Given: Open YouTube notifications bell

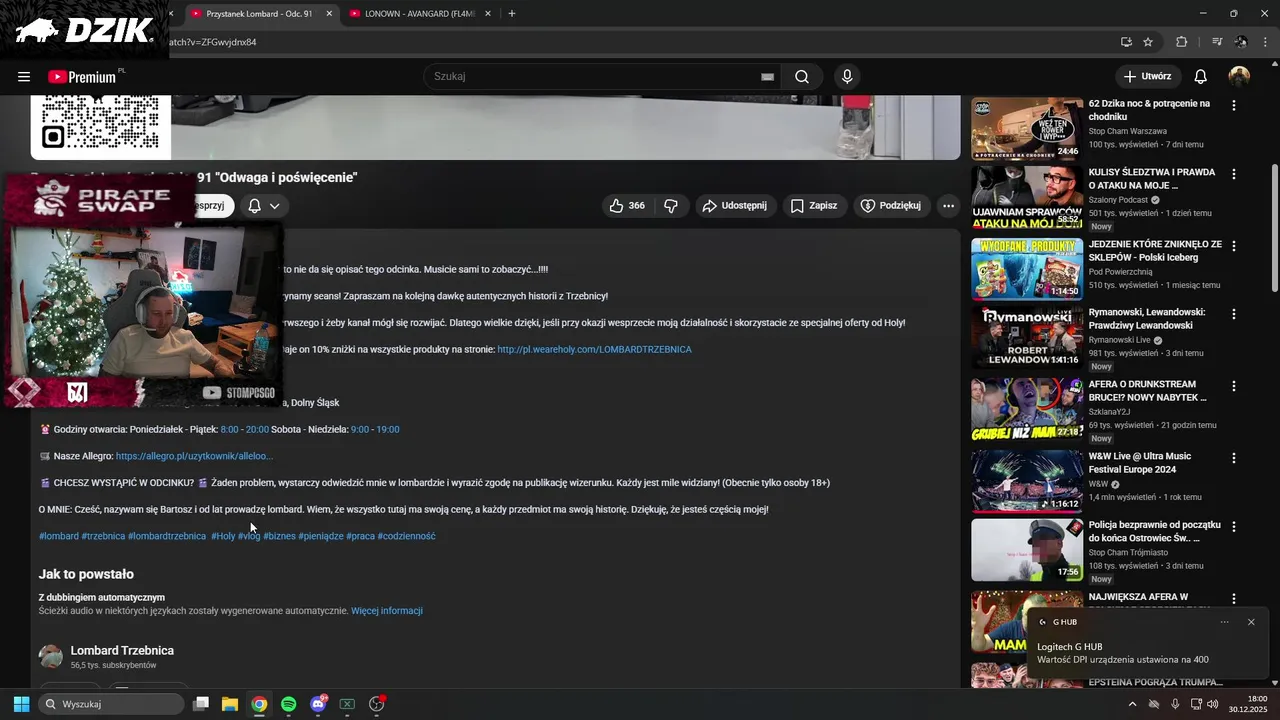Looking at the screenshot, I should pos(1201,77).
